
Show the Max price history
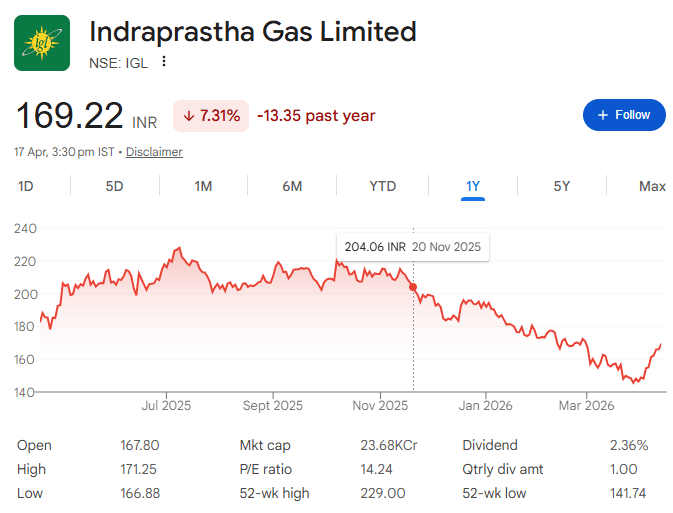(652, 186)
